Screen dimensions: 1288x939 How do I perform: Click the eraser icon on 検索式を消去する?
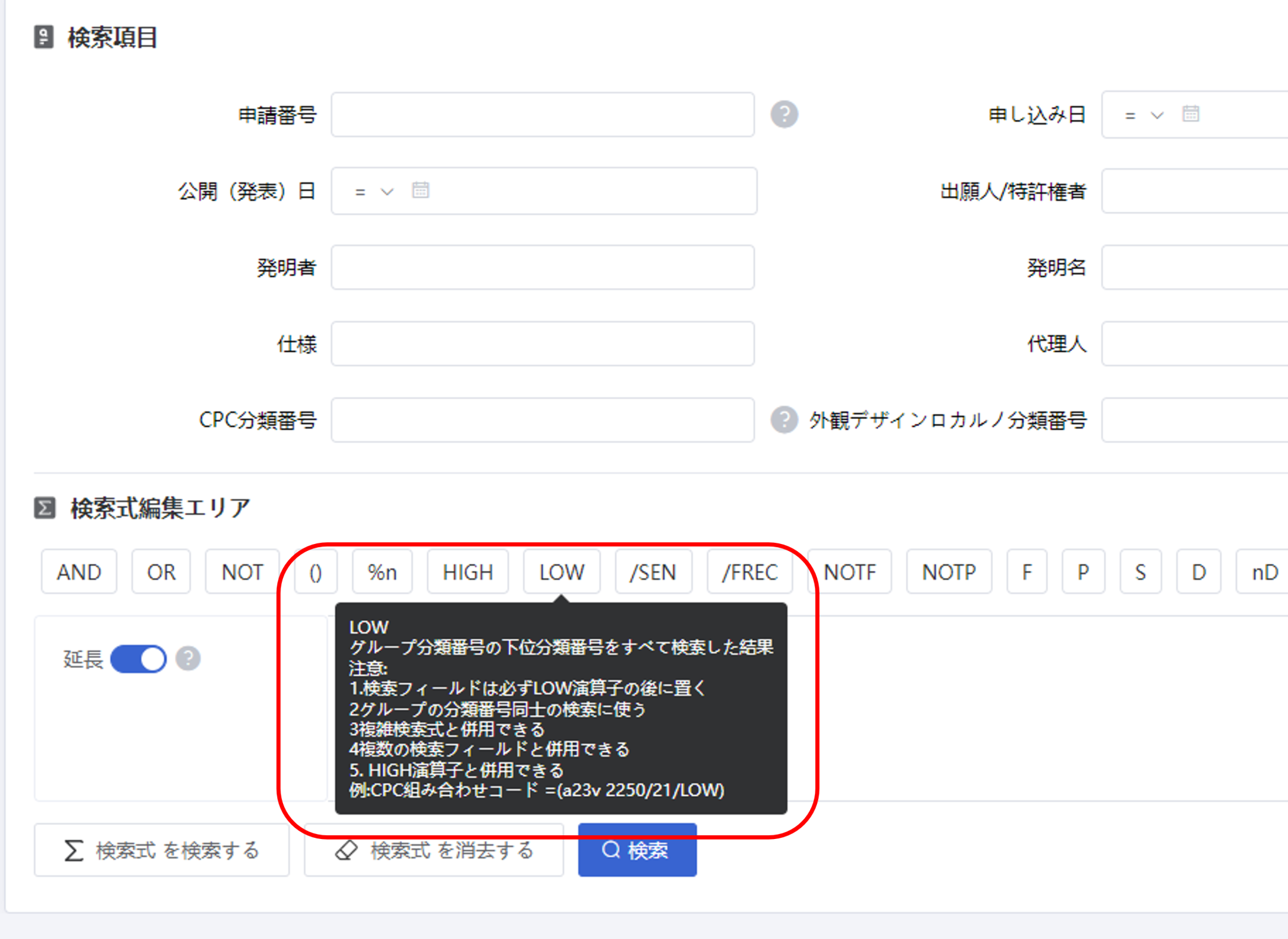click(347, 850)
